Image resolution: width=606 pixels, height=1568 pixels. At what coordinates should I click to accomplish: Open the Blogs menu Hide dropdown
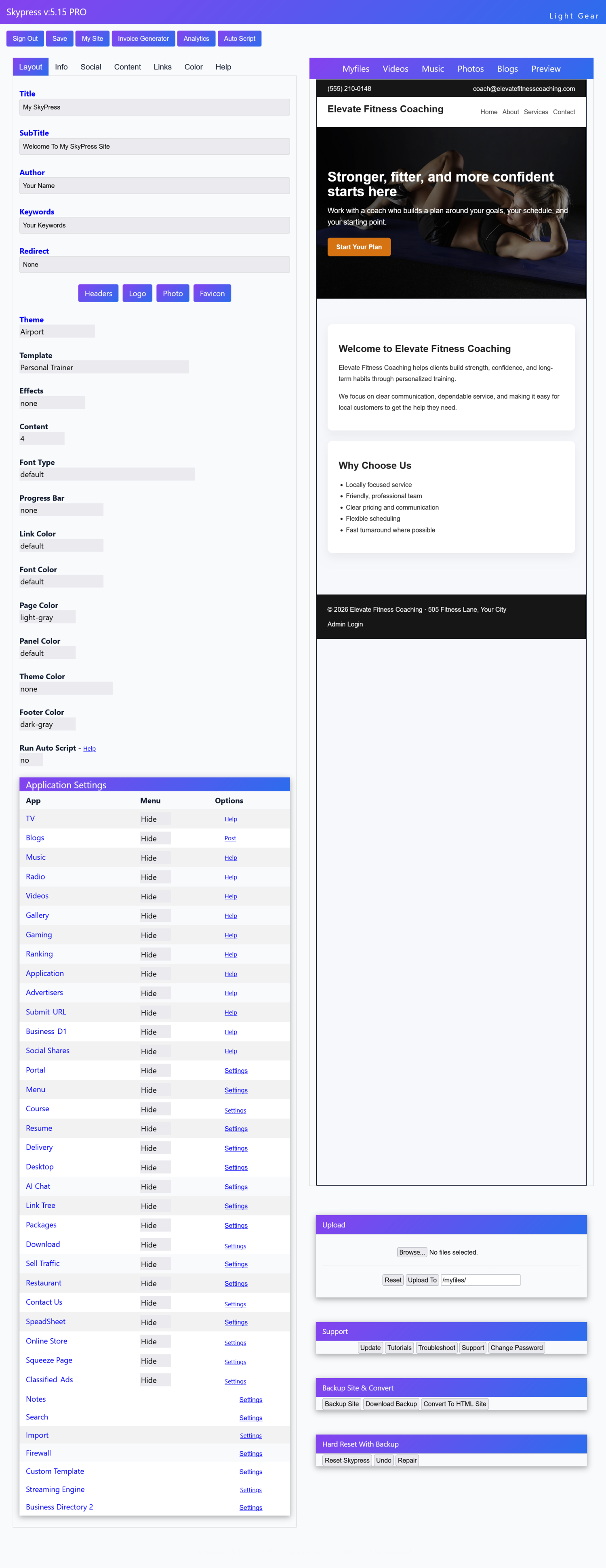(x=155, y=838)
